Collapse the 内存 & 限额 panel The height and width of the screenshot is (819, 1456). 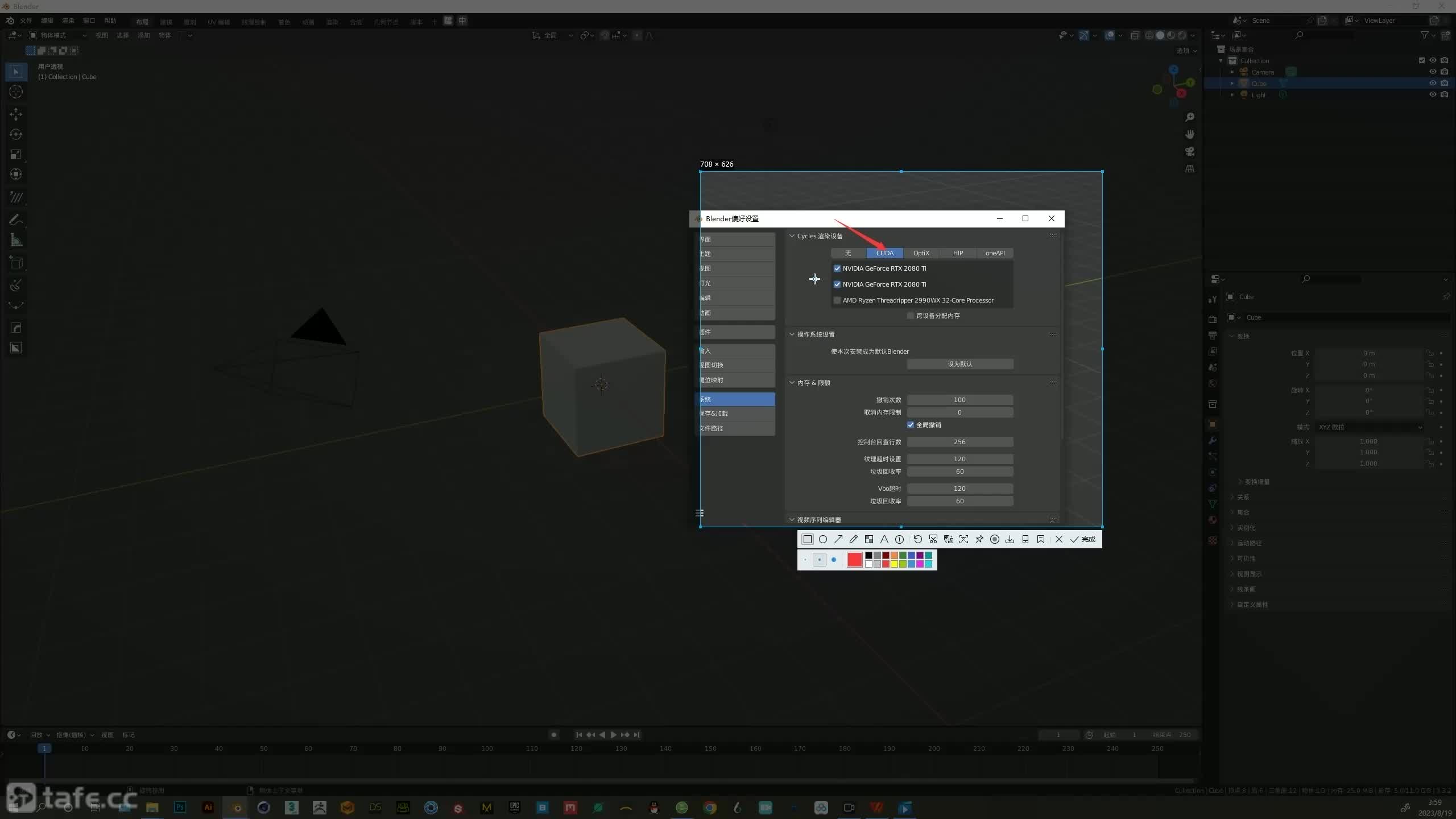792,383
